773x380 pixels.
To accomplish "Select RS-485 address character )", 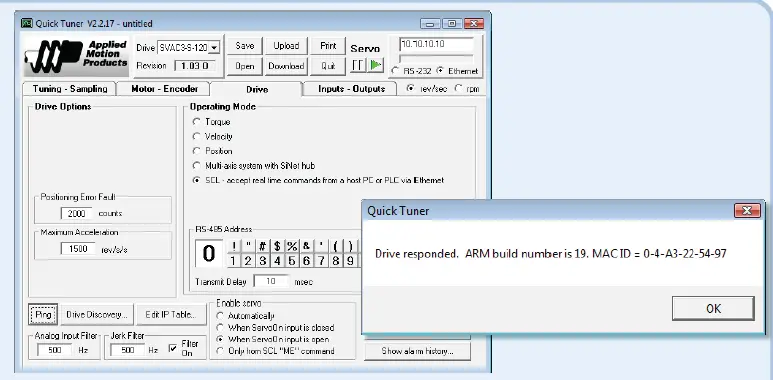I will tap(350, 246).
